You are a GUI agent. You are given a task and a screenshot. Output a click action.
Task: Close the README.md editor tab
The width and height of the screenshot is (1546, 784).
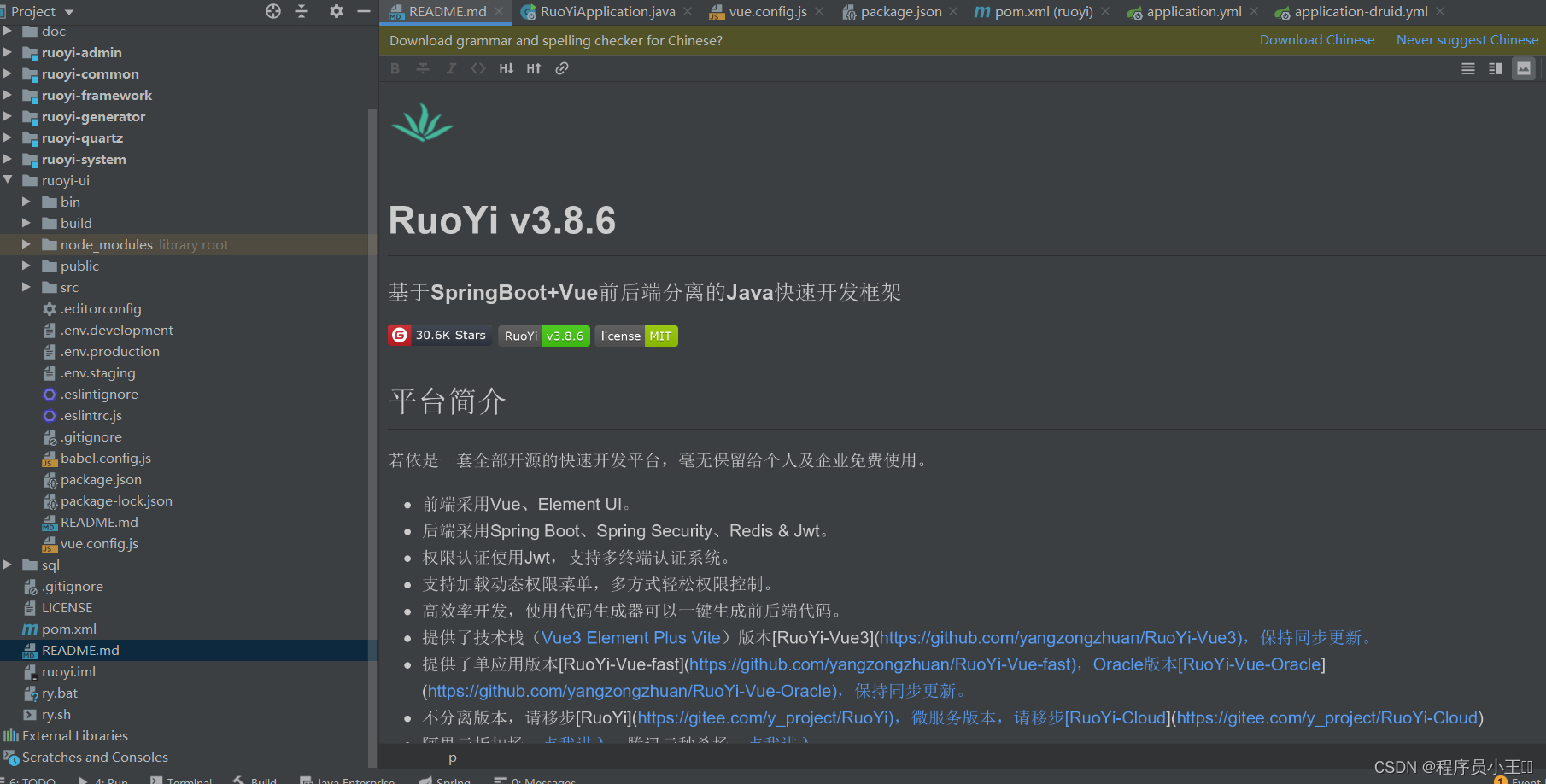499,11
